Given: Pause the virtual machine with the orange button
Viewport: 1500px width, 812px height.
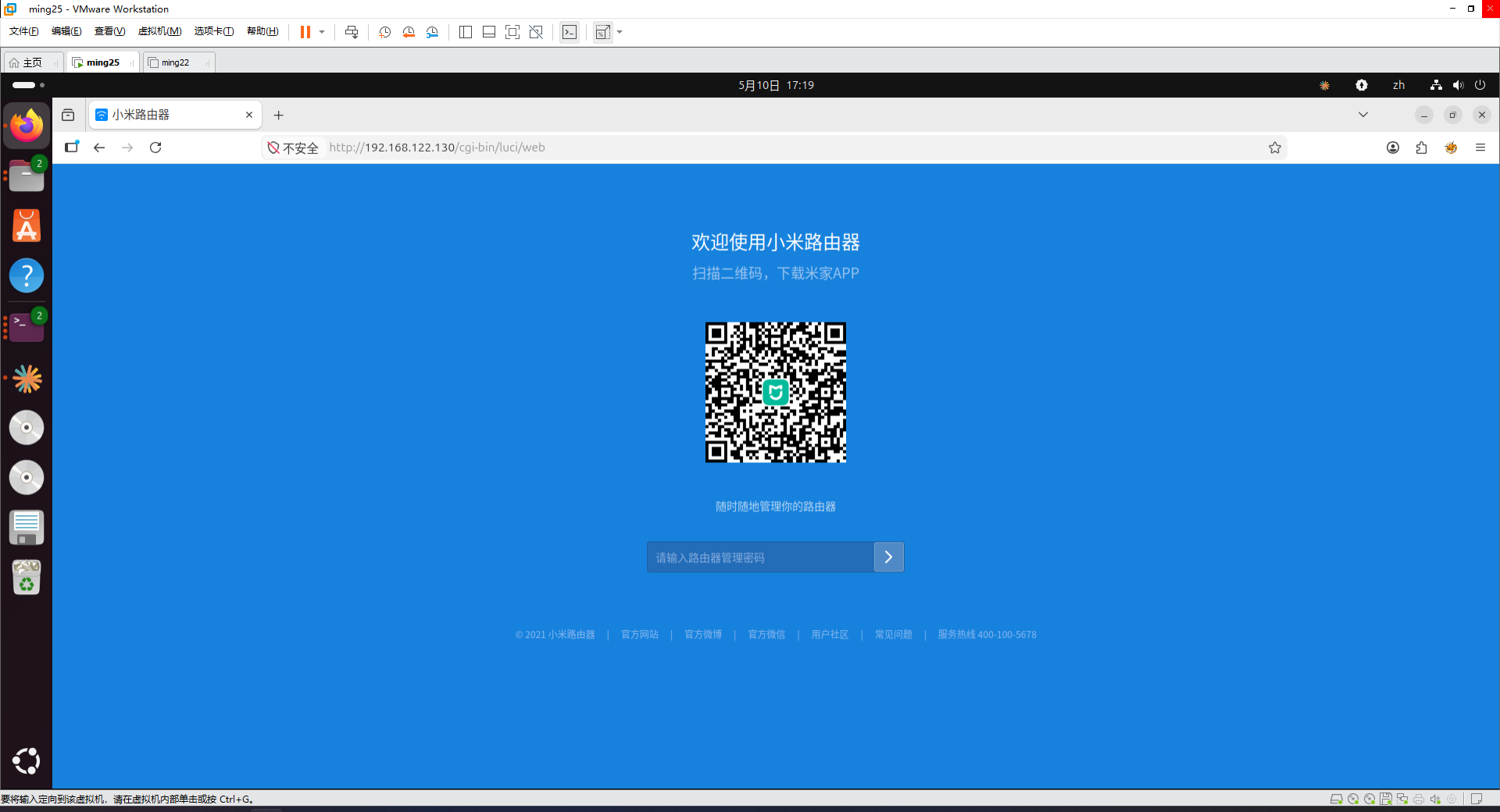Looking at the screenshot, I should pyautogui.click(x=305, y=32).
